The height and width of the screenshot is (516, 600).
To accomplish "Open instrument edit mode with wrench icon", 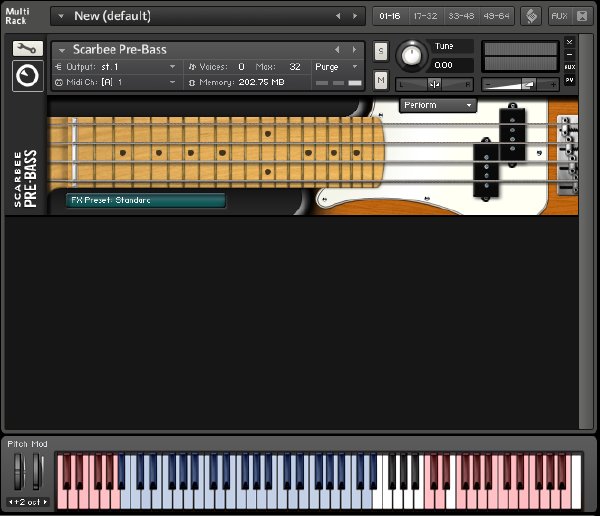I will pos(28,49).
